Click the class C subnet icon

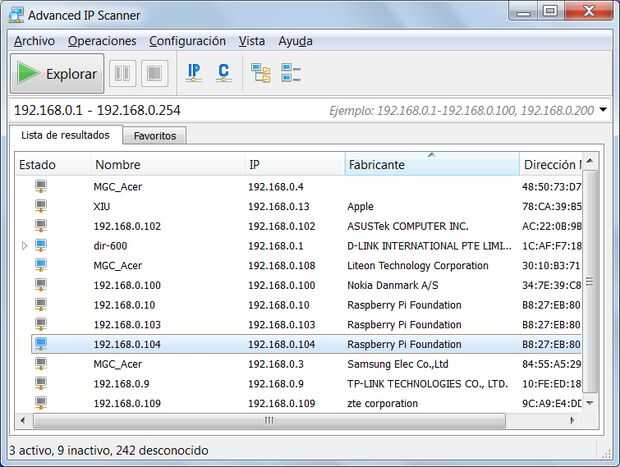click(223, 72)
